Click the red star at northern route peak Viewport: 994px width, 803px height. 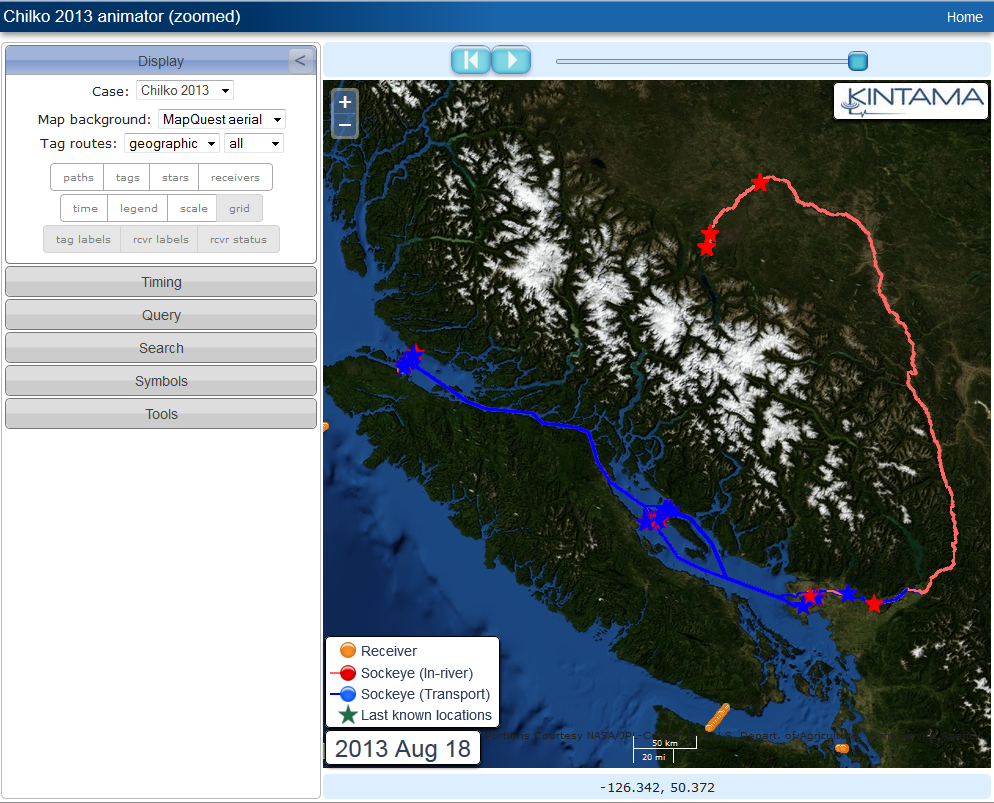click(x=760, y=183)
